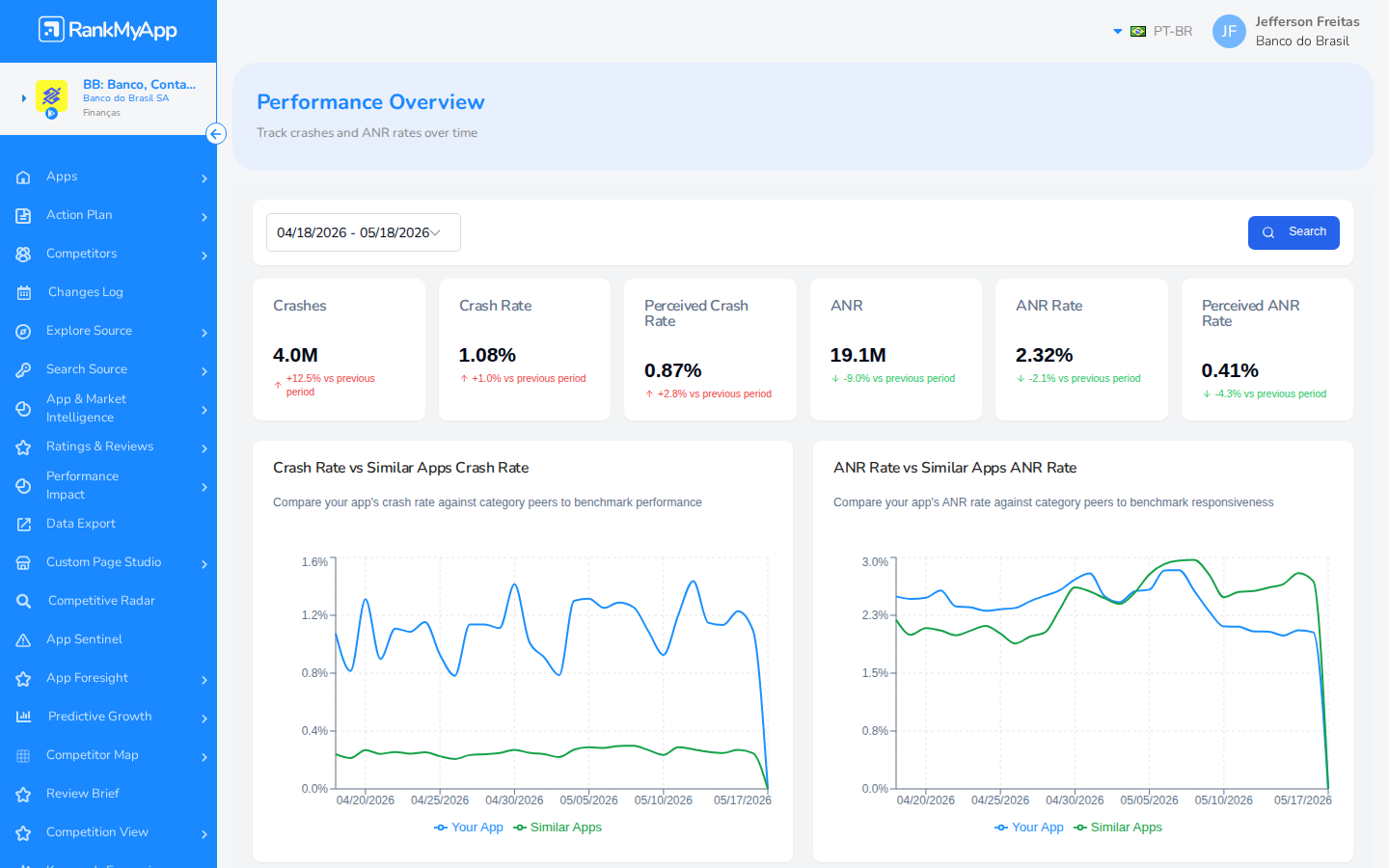Viewport: 1389px width, 868px height.
Task: Toggle Your App legend in ANR Rate chart
Action: [x=1029, y=827]
